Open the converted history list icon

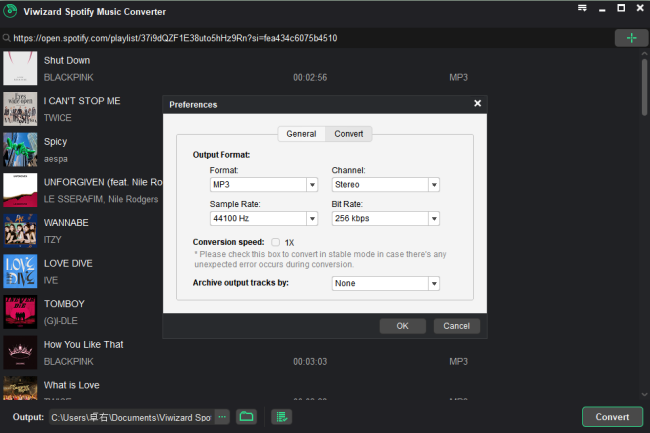(x=281, y=417)
